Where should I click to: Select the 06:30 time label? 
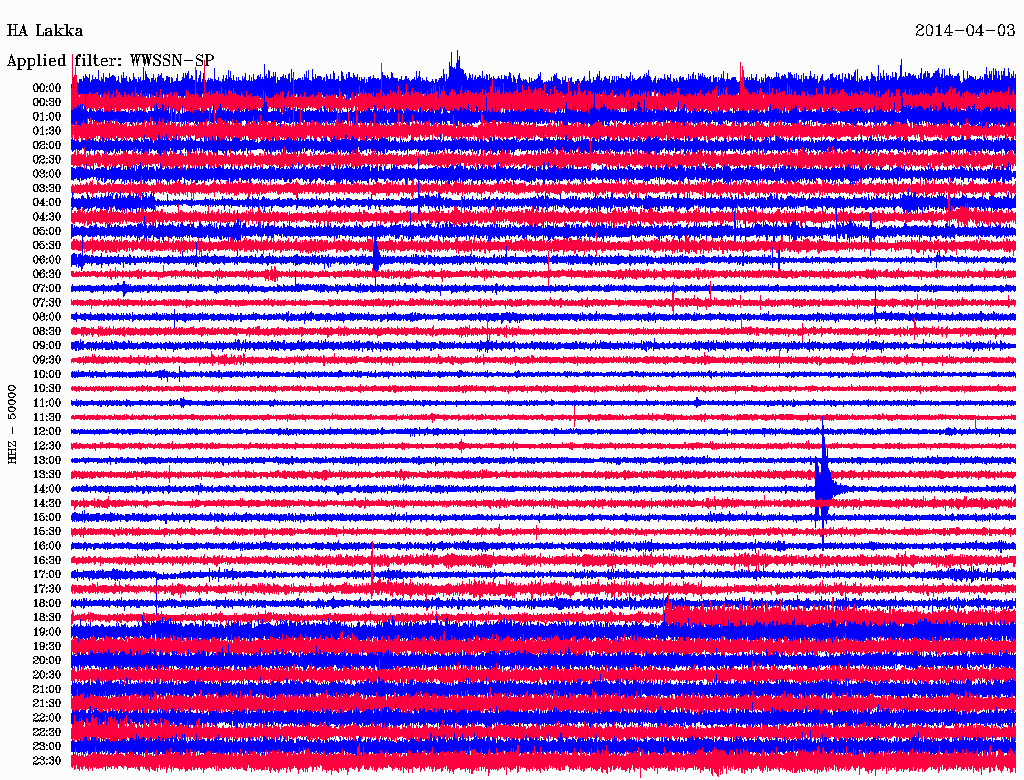point(47,274)
